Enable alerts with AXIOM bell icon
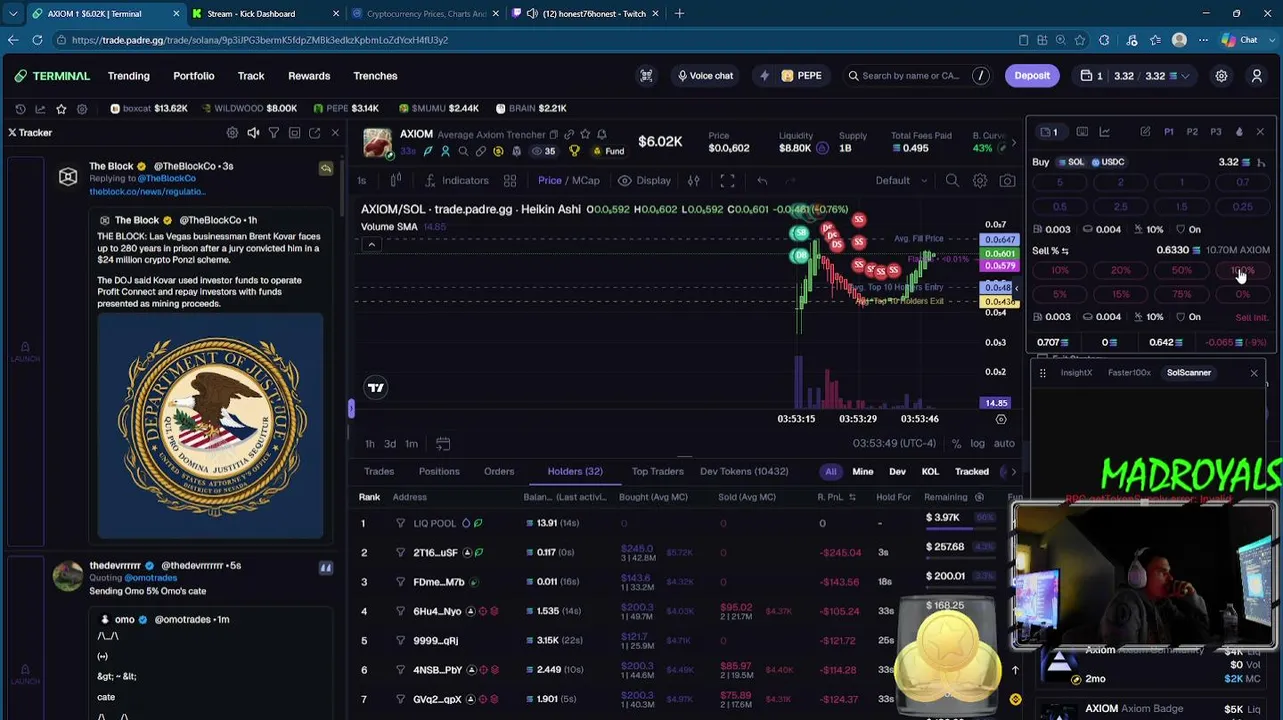The height and width of the screenshot is (720, 1283). 601,134
